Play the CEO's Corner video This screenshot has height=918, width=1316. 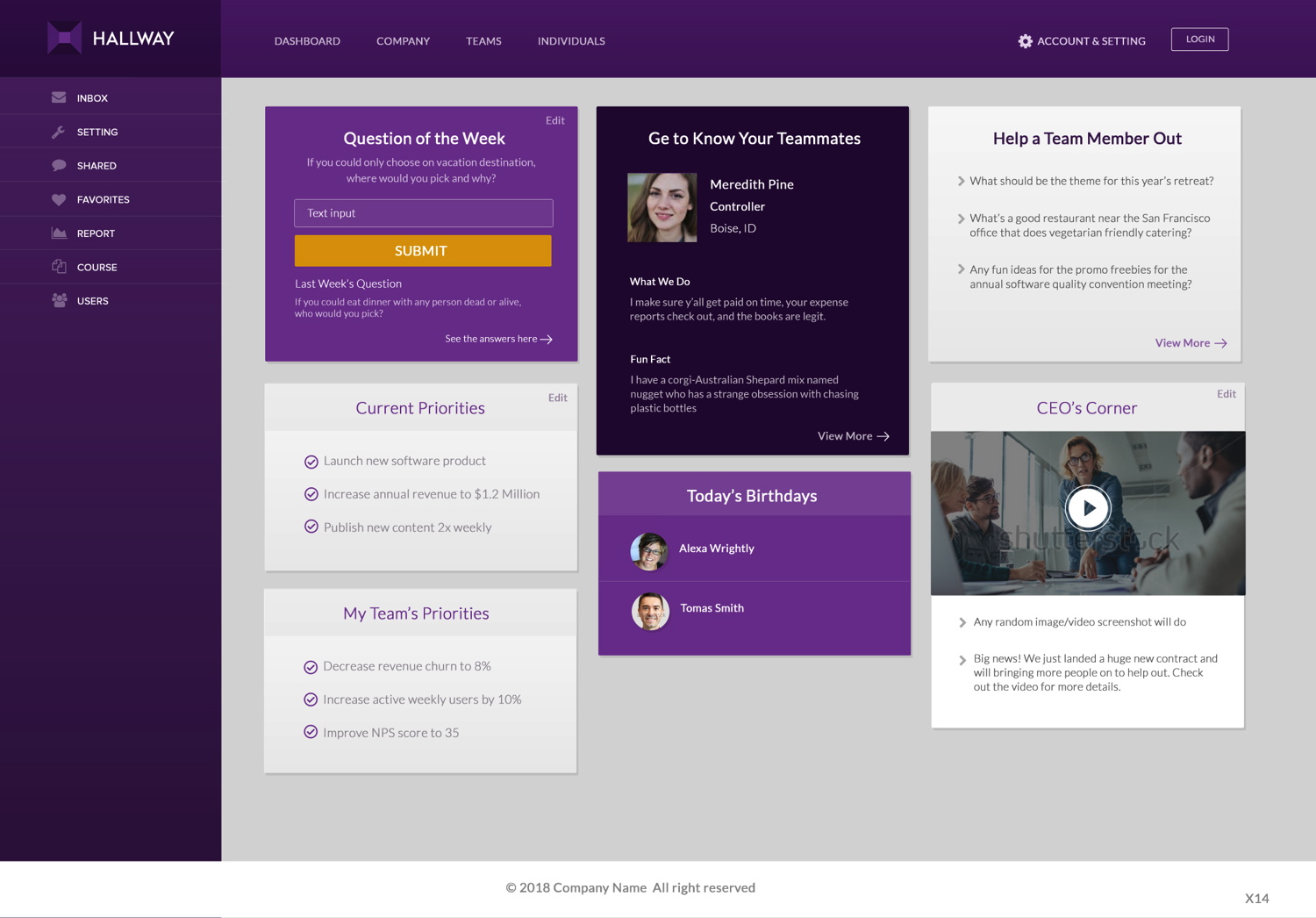1089,507
